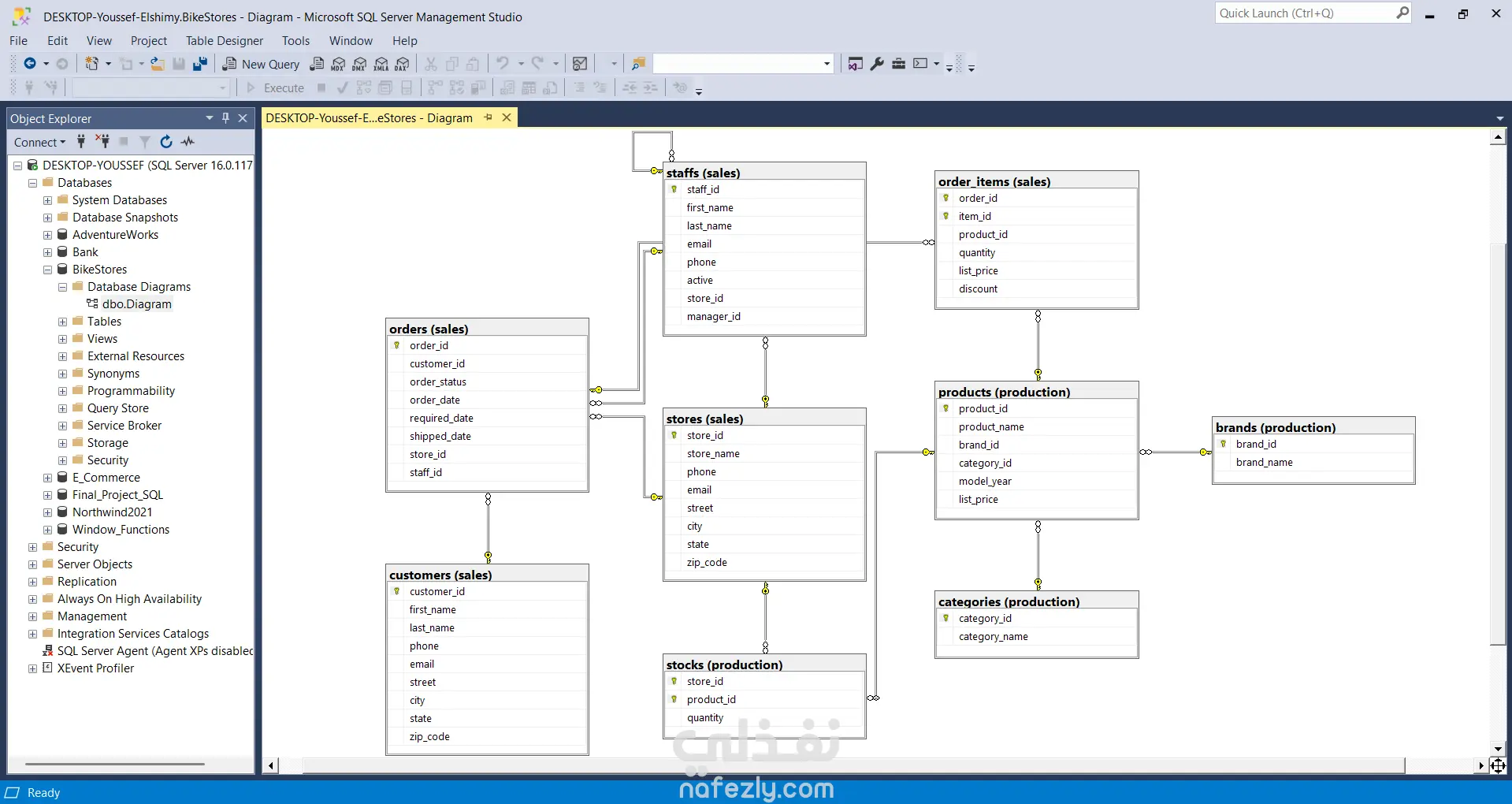1512x804 pixels.
Task: Open a new DAX query
Action: click(x=403, y=64)
